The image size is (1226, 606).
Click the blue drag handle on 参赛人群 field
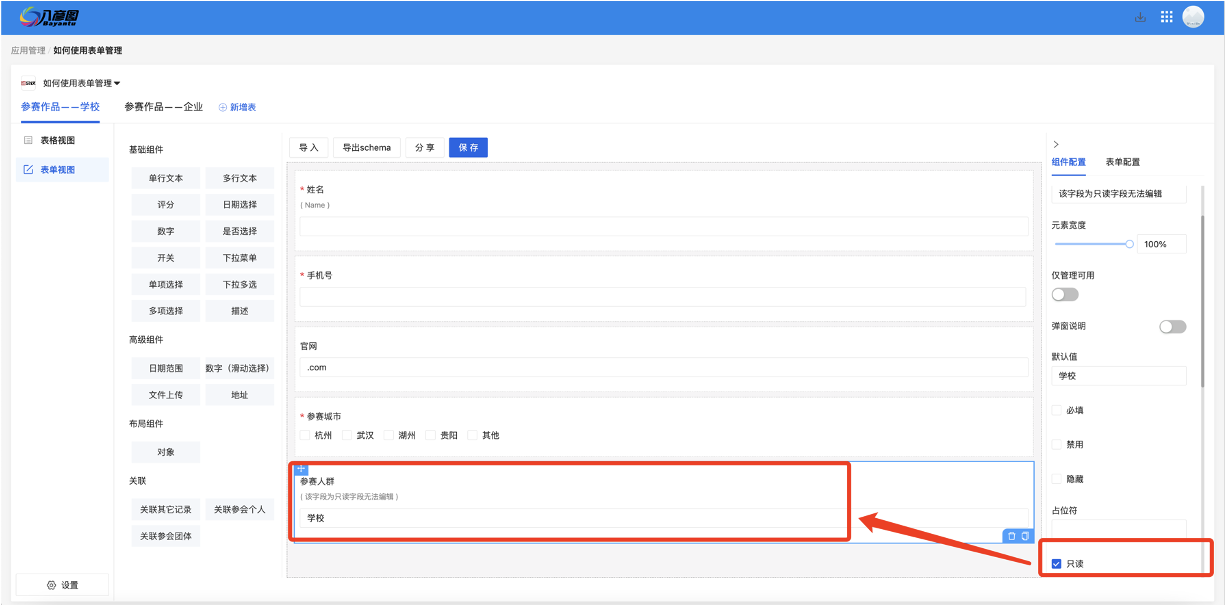[x=301, y=469]
